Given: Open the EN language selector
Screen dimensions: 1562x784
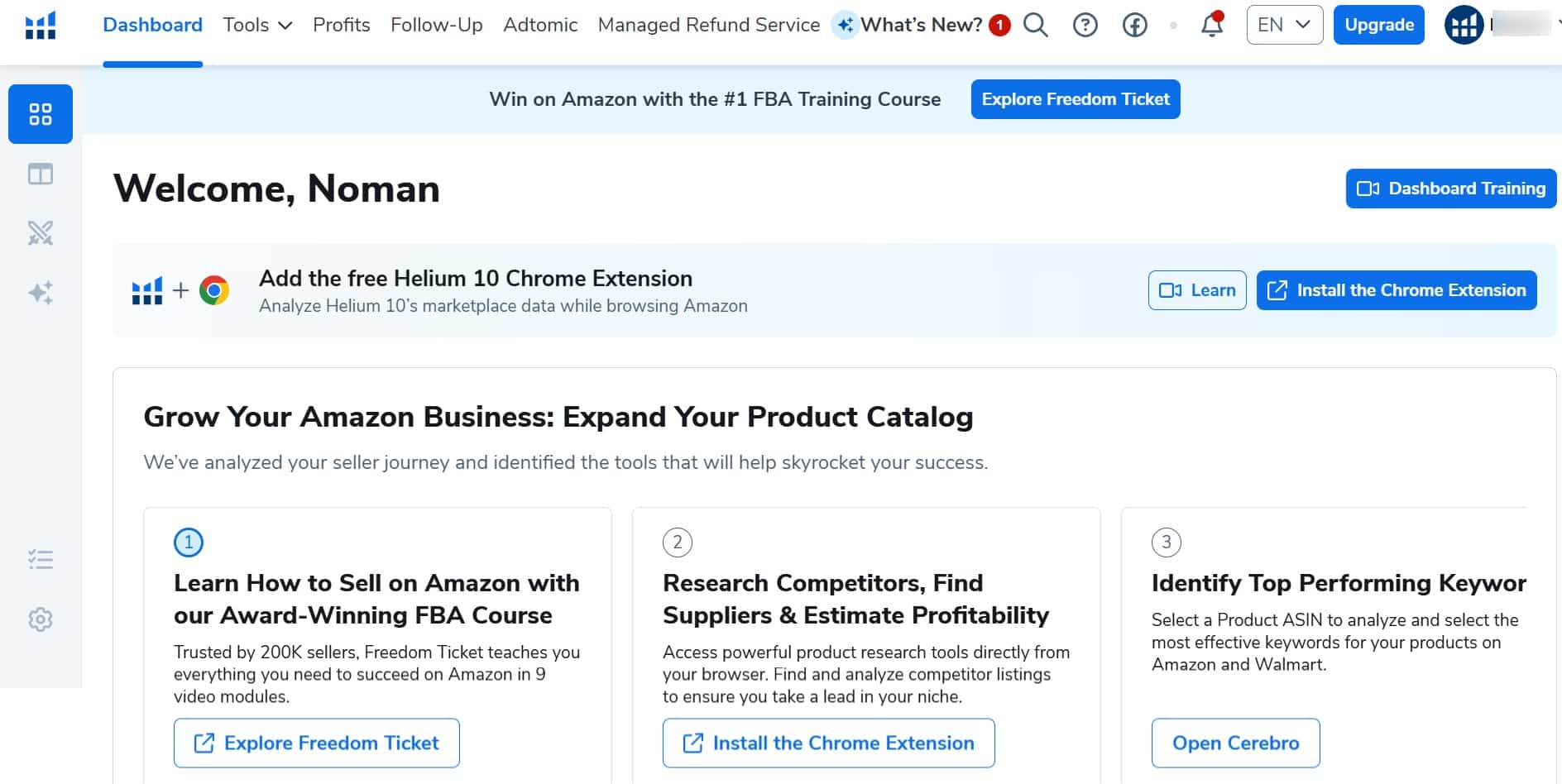Looking at the screenshot, I should click(1285, 25).
